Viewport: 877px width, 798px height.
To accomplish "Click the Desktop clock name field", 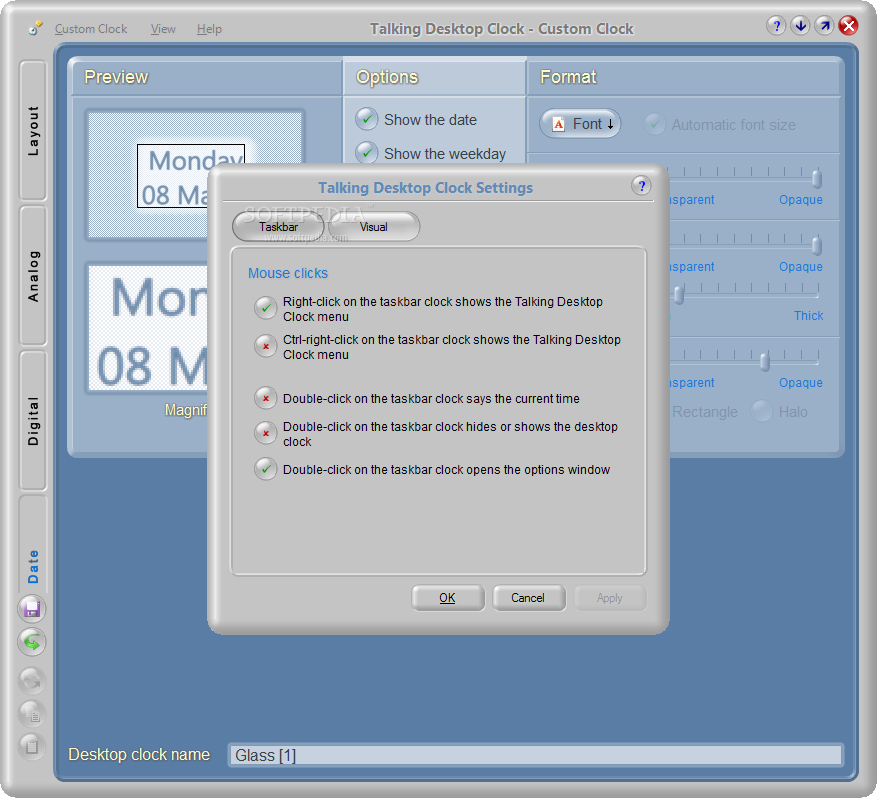I will (x=535, y=755).
